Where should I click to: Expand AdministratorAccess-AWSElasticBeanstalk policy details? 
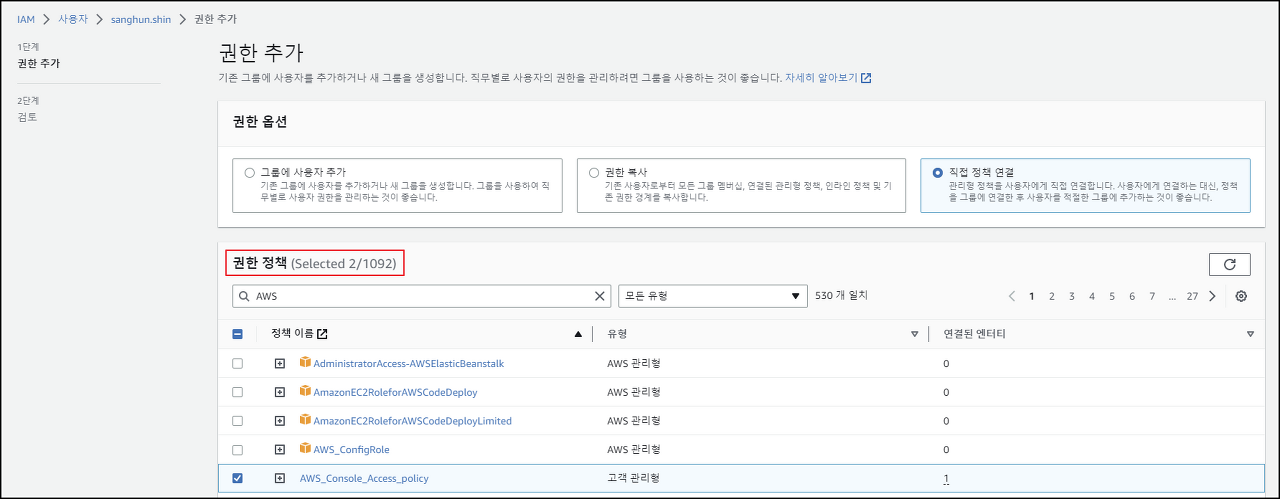[280, 363]
